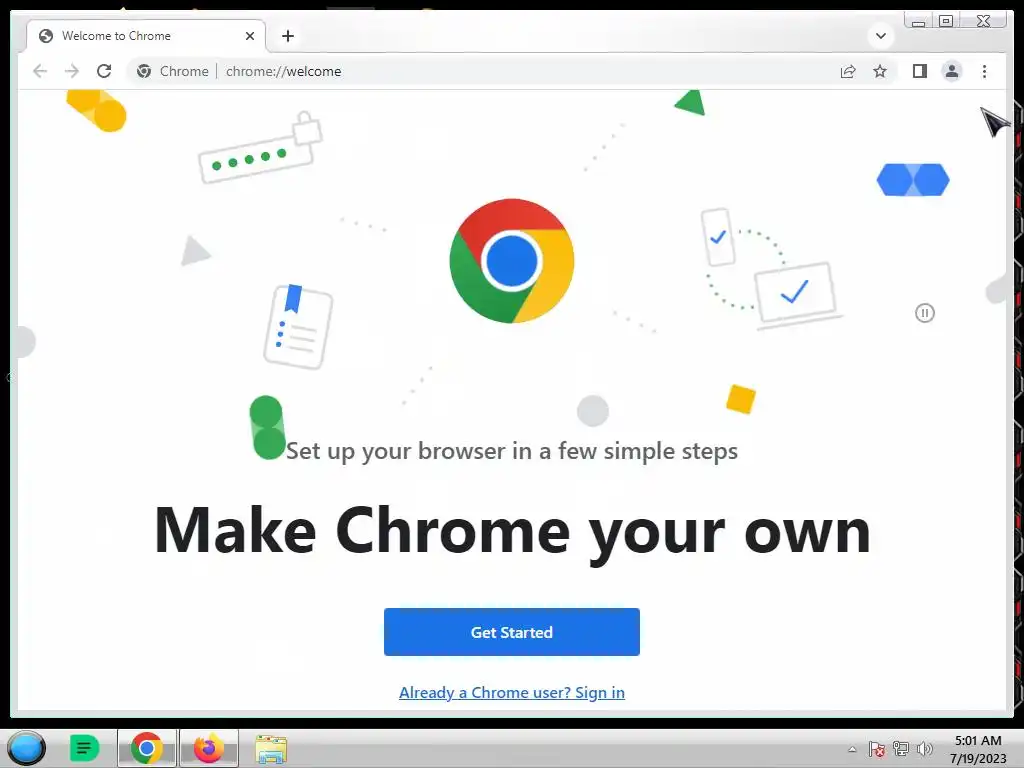Launch Firefox from the taskbar
The image size is (1024, 768).
[208, 748]
